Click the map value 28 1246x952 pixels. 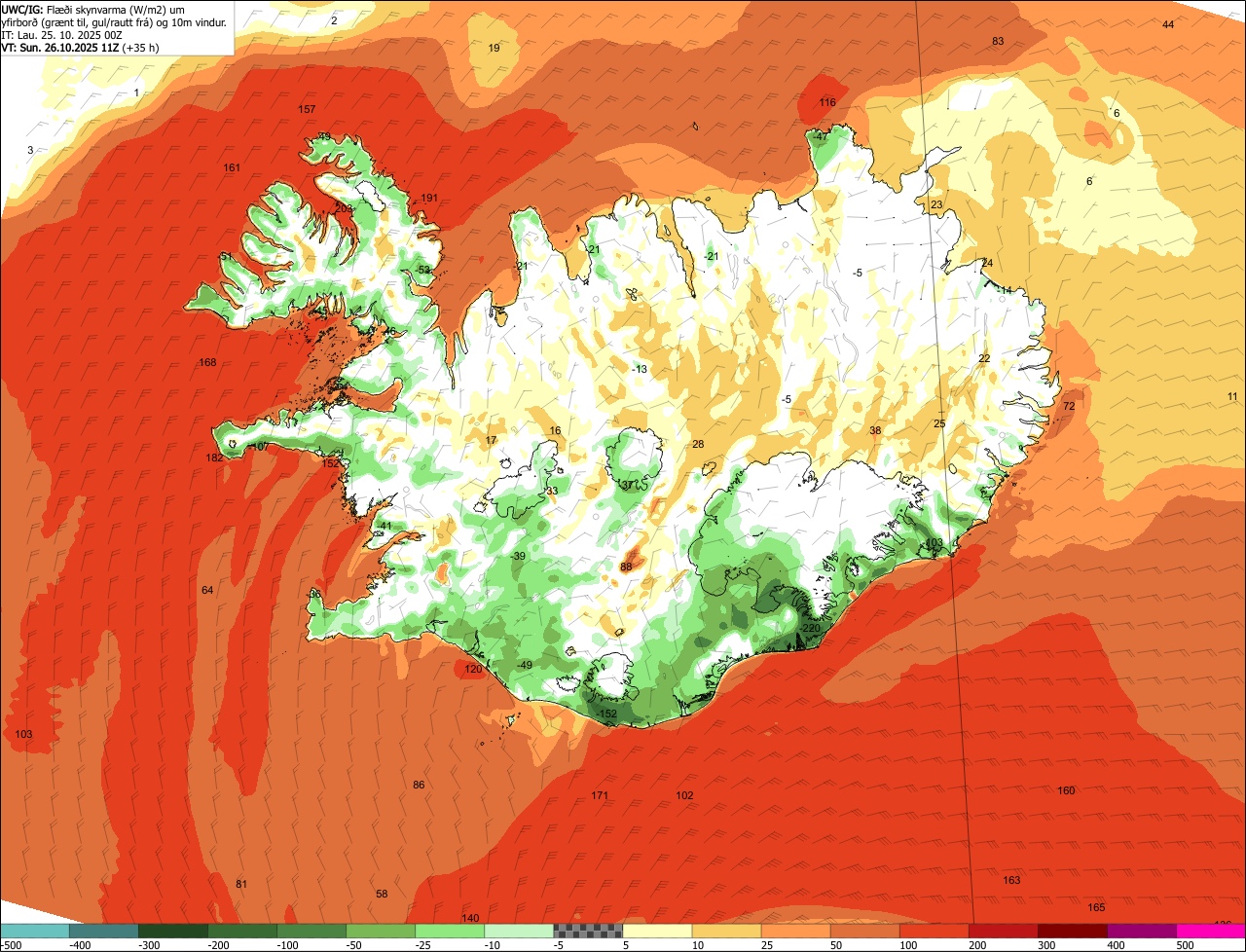tap(698, 444)
